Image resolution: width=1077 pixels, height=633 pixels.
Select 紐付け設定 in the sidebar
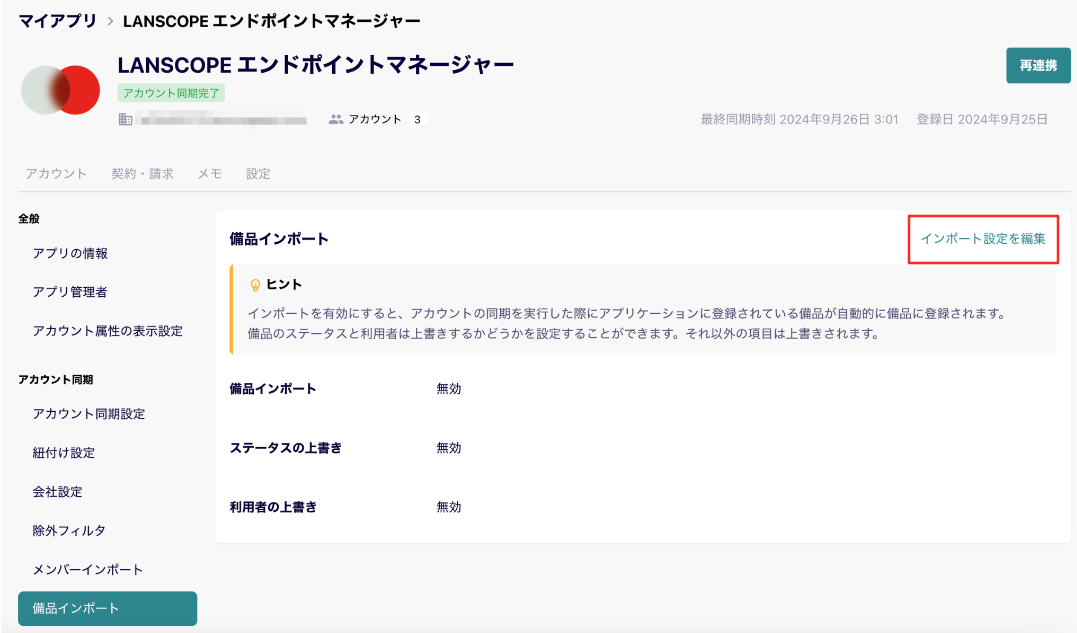point(64,453)
